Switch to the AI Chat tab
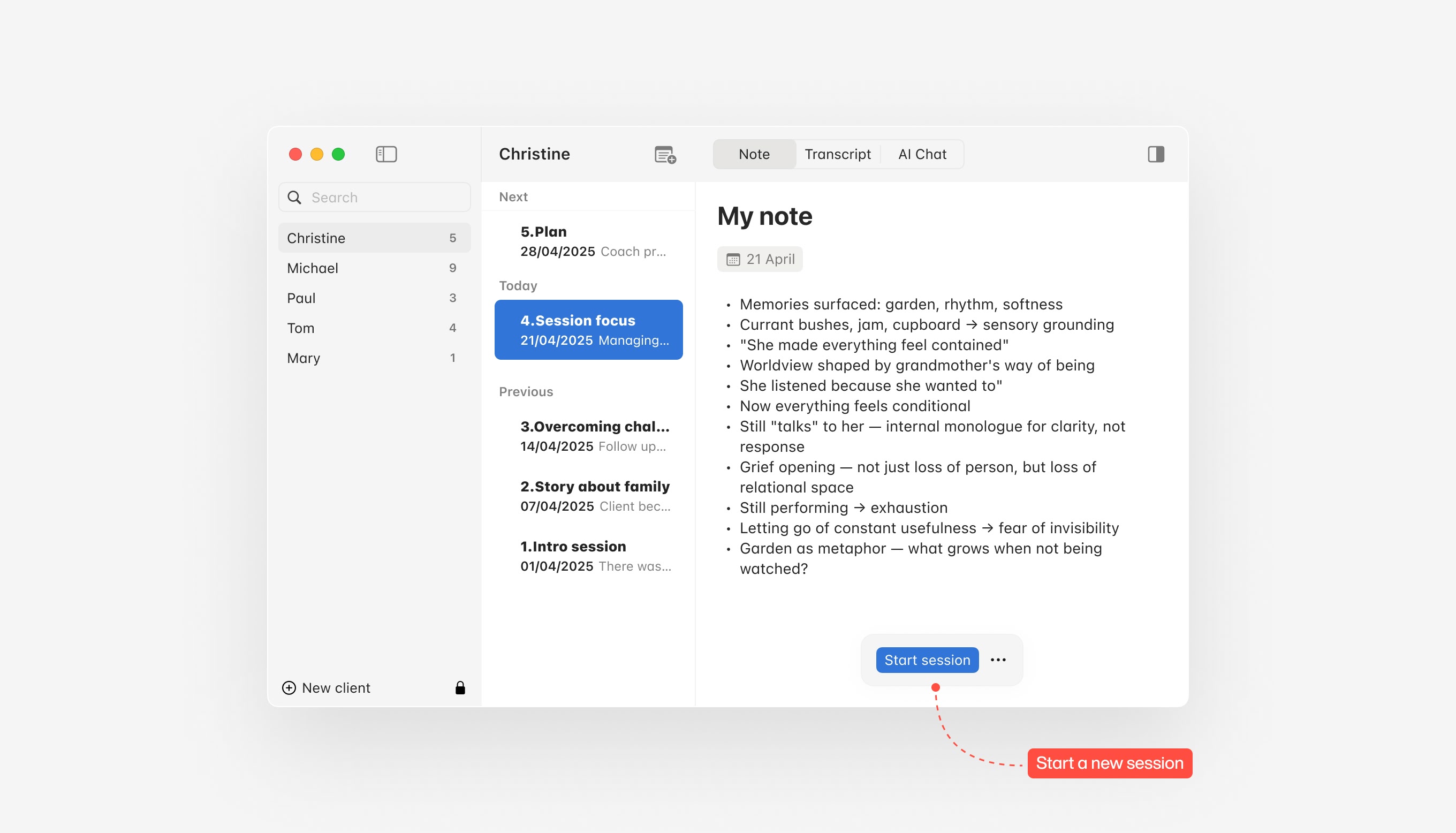 (921, 154)
